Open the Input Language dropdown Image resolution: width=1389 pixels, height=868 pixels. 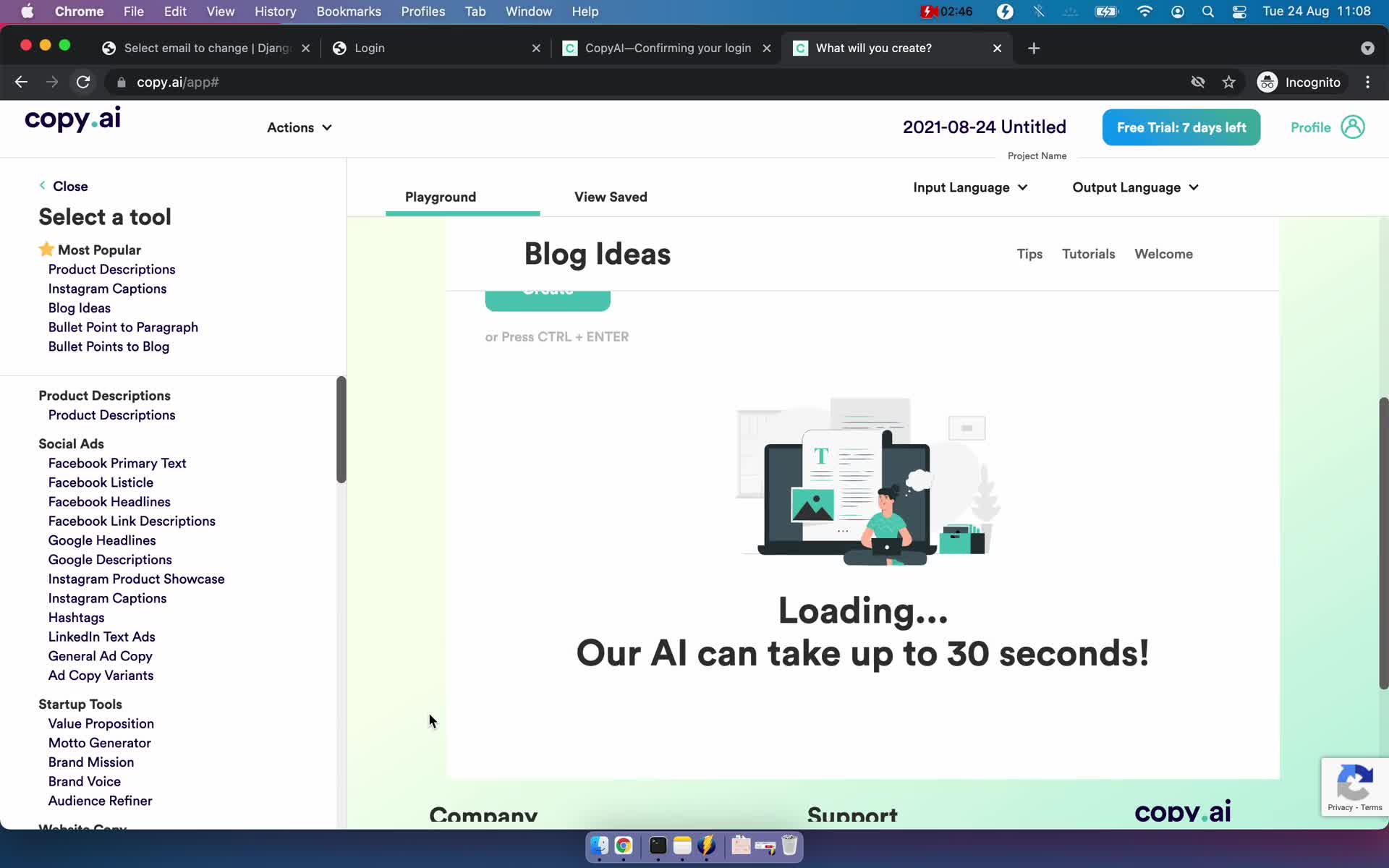[x=970, y=187]
